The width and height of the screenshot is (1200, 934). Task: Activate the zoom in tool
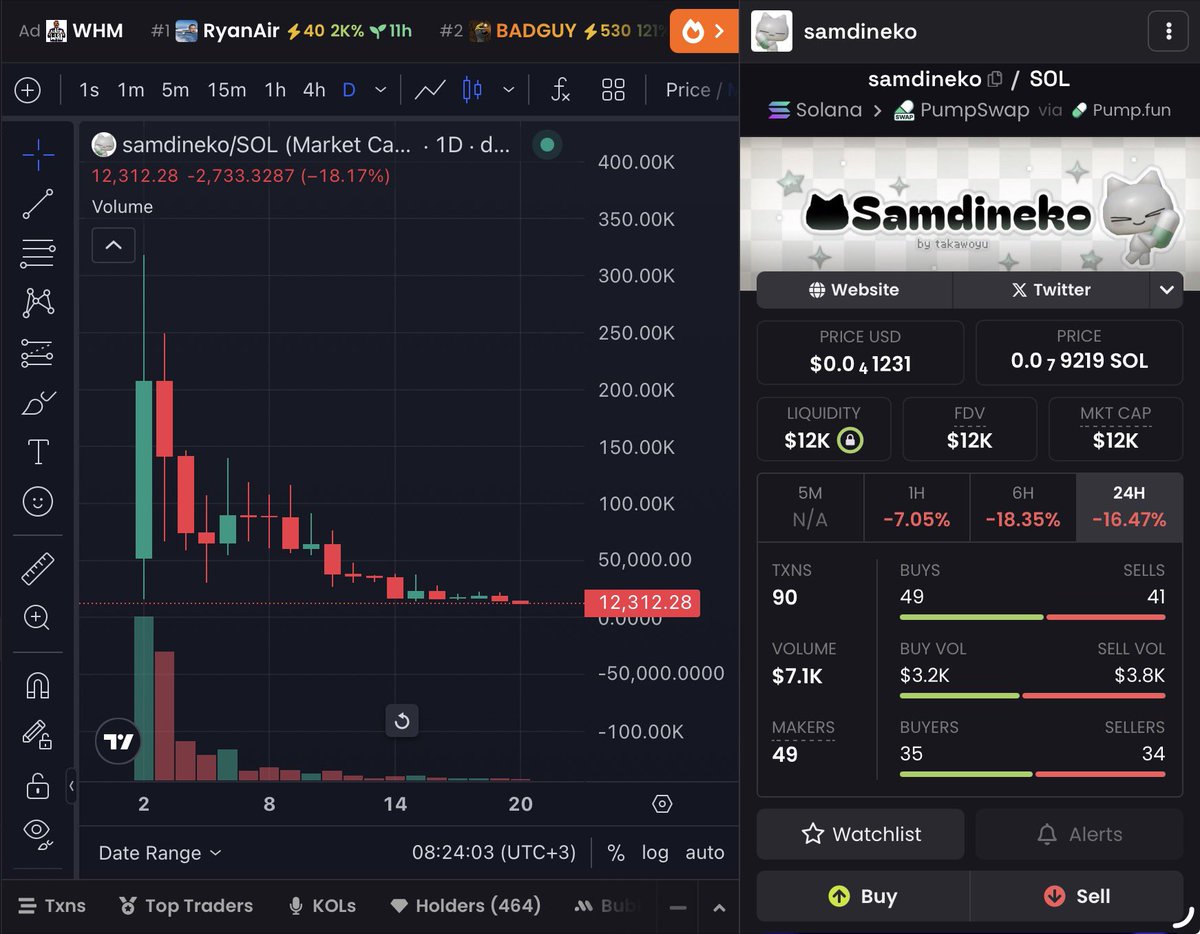click(38, 617)
